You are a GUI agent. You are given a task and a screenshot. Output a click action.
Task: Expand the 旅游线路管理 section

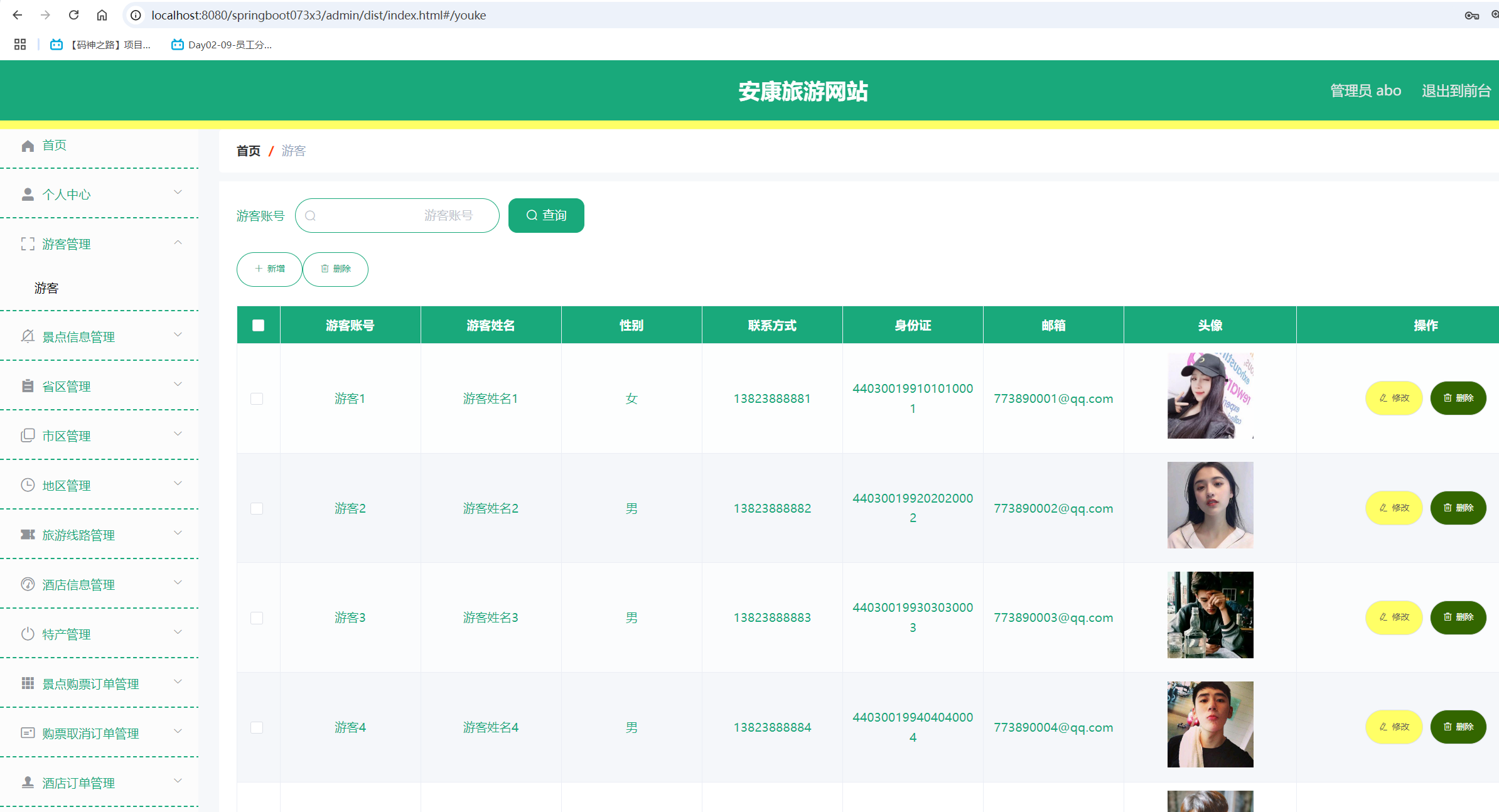pyautogui.click(x=178, y=533)
